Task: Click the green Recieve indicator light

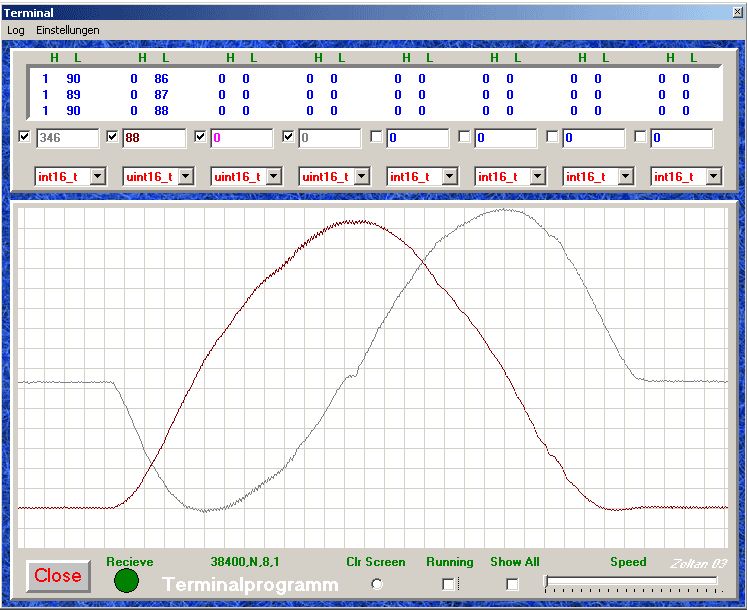Action: tap(126, 581)
